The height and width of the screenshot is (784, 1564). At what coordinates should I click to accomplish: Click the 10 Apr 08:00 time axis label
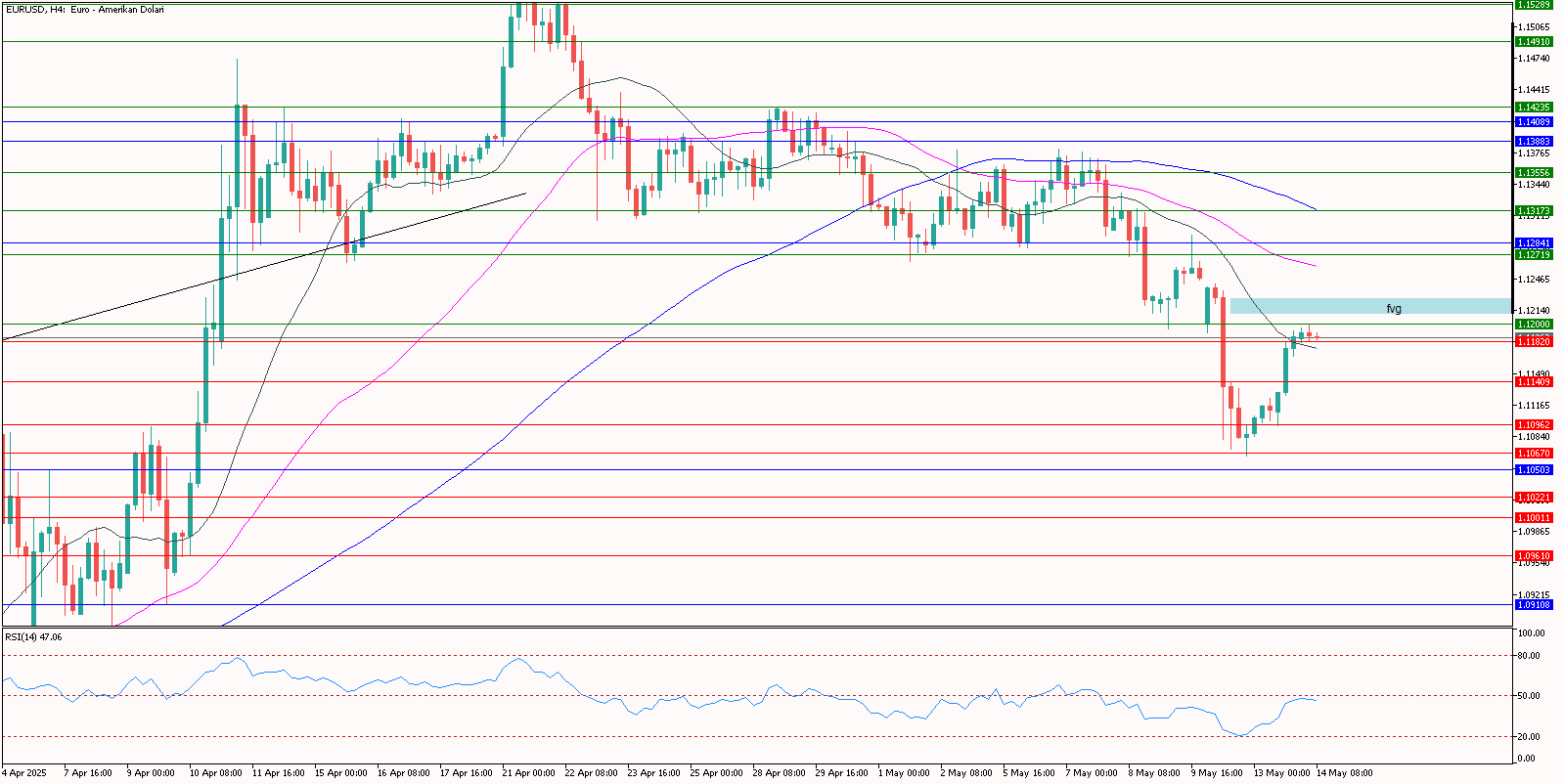point(215,773)
